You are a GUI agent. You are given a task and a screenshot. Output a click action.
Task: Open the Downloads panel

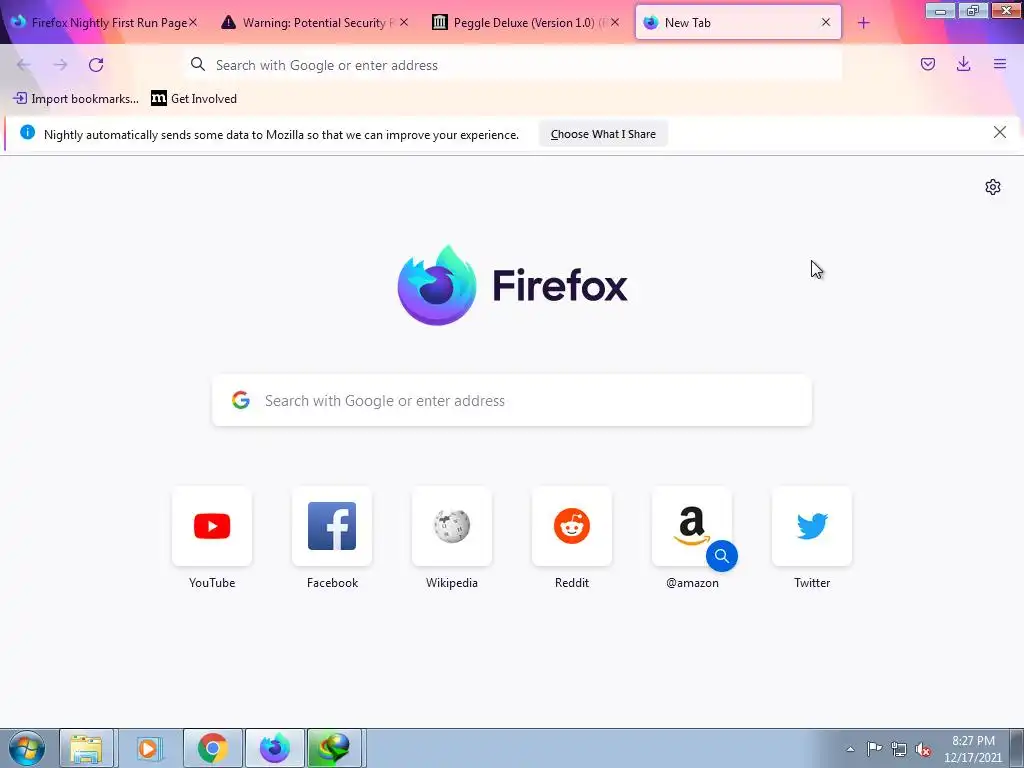pyautogui.click(x=963, y=64)
